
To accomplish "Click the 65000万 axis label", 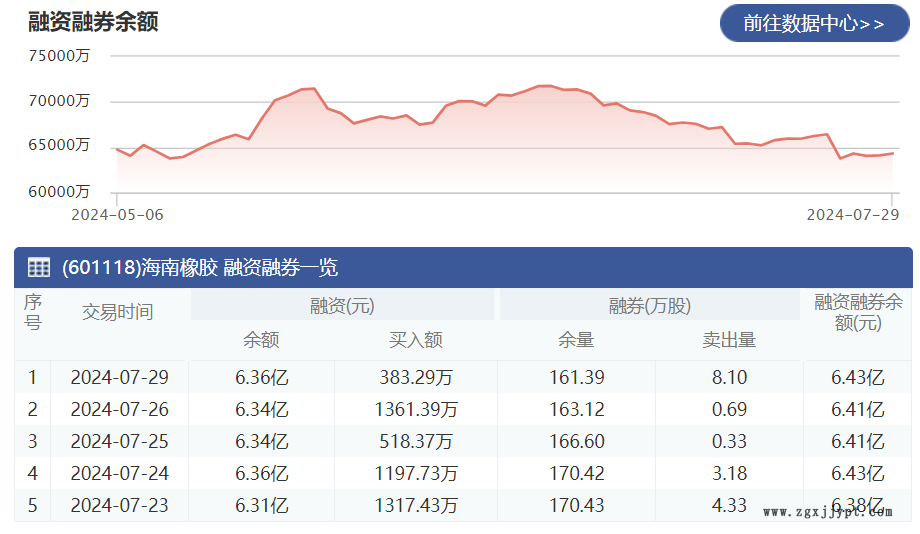I will [59, 145].
